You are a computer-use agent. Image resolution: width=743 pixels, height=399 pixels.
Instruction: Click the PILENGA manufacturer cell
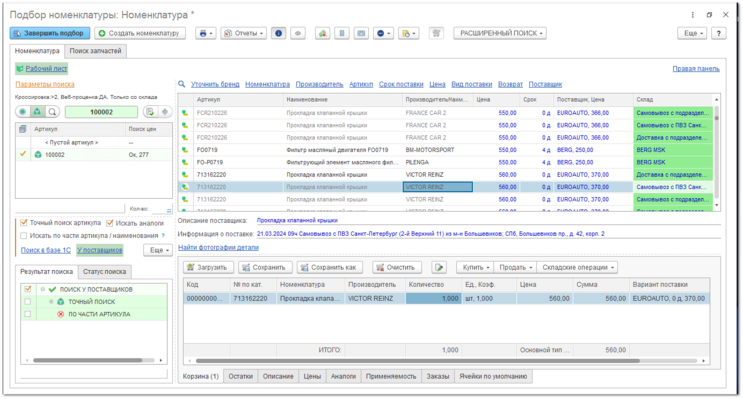pos(437,162)
